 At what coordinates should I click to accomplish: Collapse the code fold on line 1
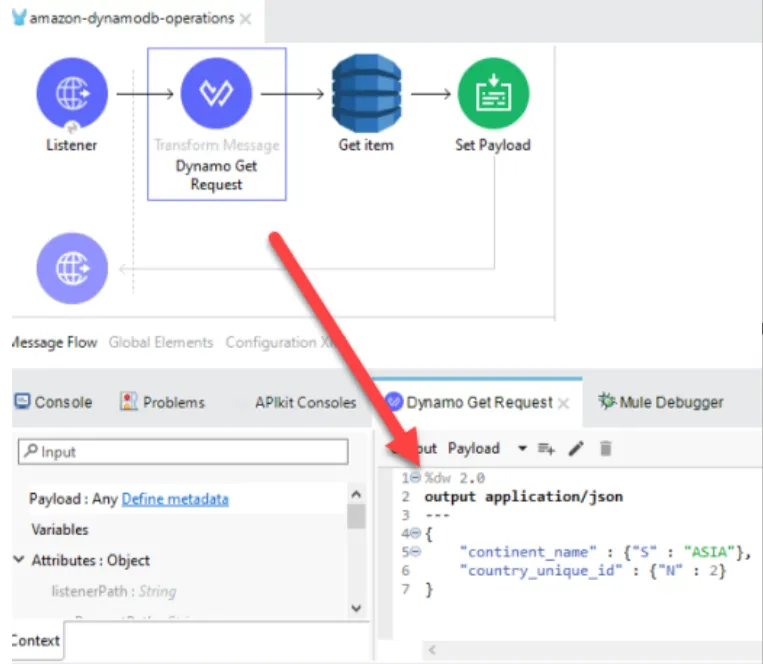coord(415,477)
